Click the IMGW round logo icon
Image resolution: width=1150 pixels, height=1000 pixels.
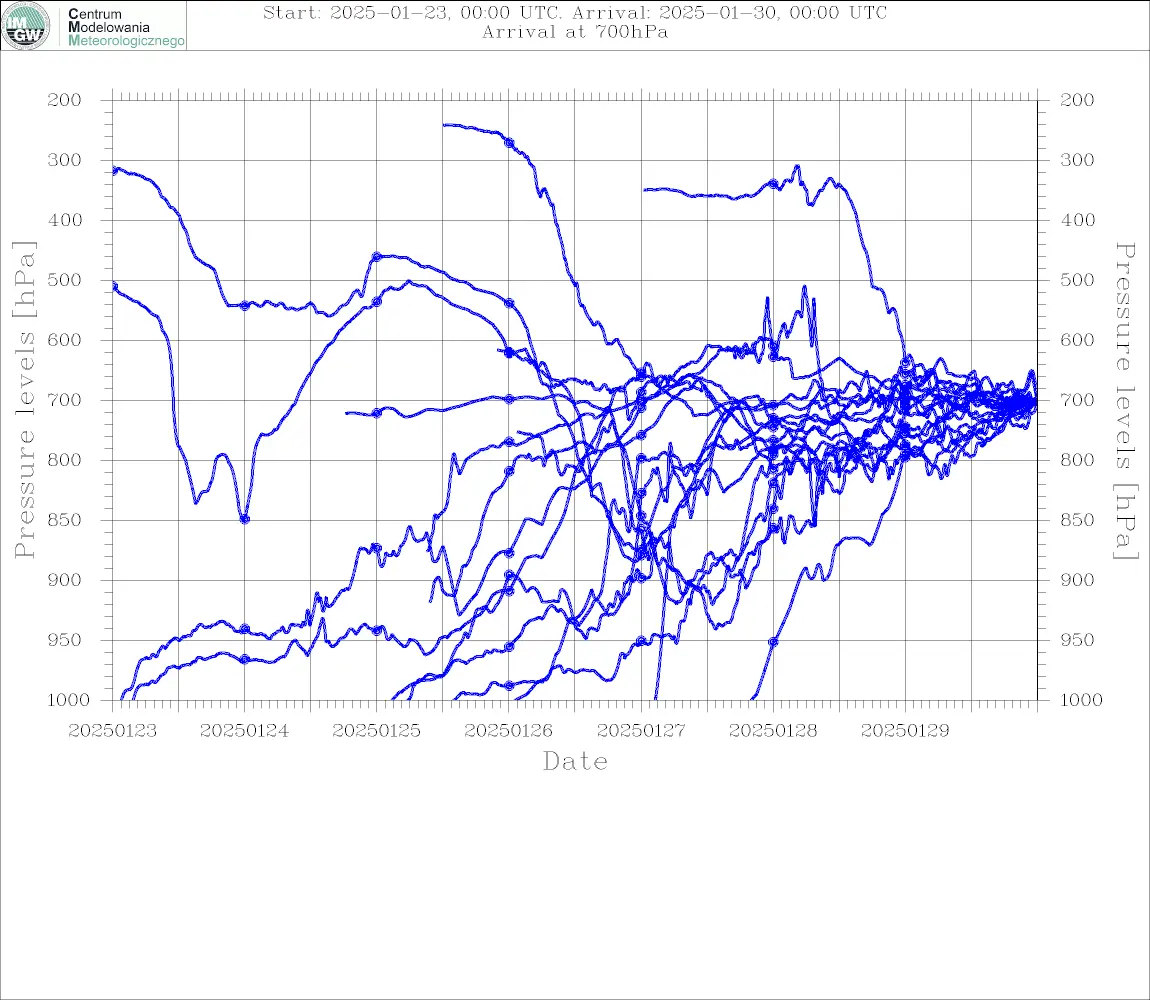pos(26,26)
